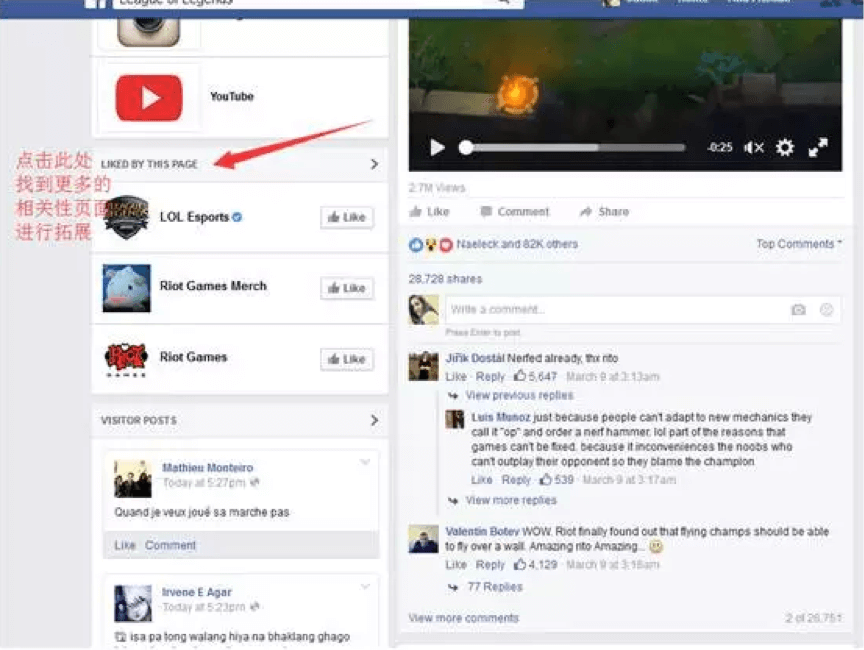The width and height of the screenshot is (864, 650).
Task: Open the emoji picker in comment box
Action: [826, 310]
